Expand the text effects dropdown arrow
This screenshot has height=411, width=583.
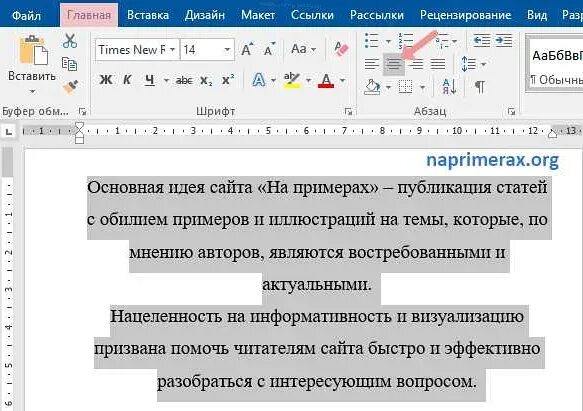point(274,80)
